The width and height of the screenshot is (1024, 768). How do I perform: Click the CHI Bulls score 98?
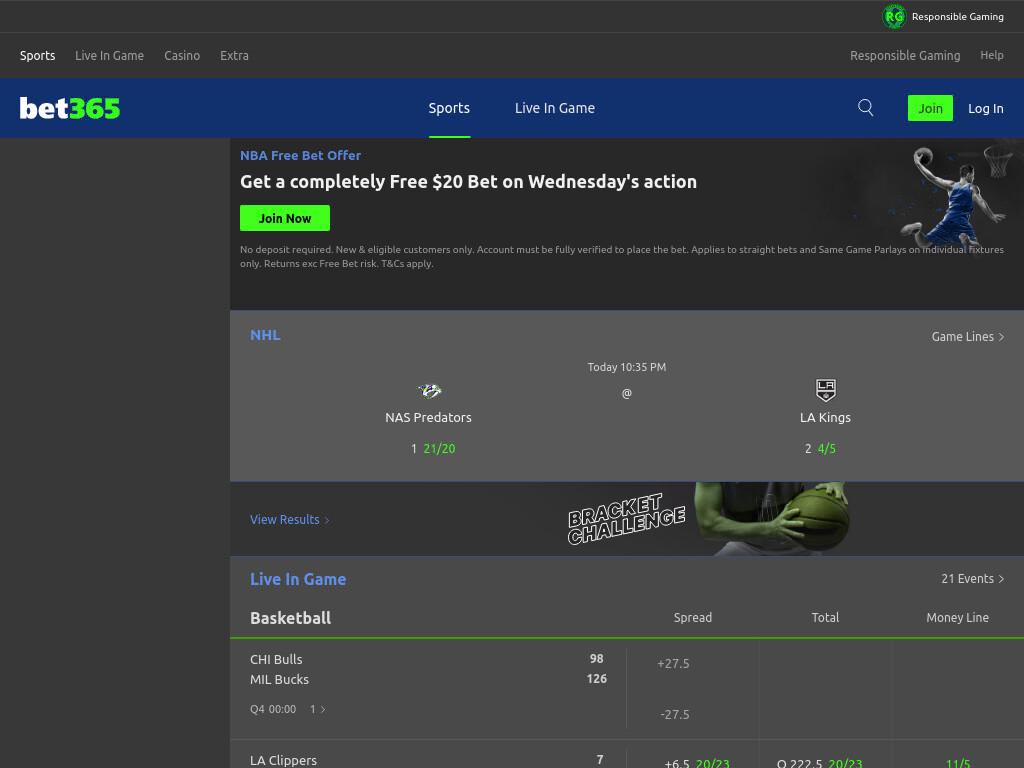[x=597, y=659]
